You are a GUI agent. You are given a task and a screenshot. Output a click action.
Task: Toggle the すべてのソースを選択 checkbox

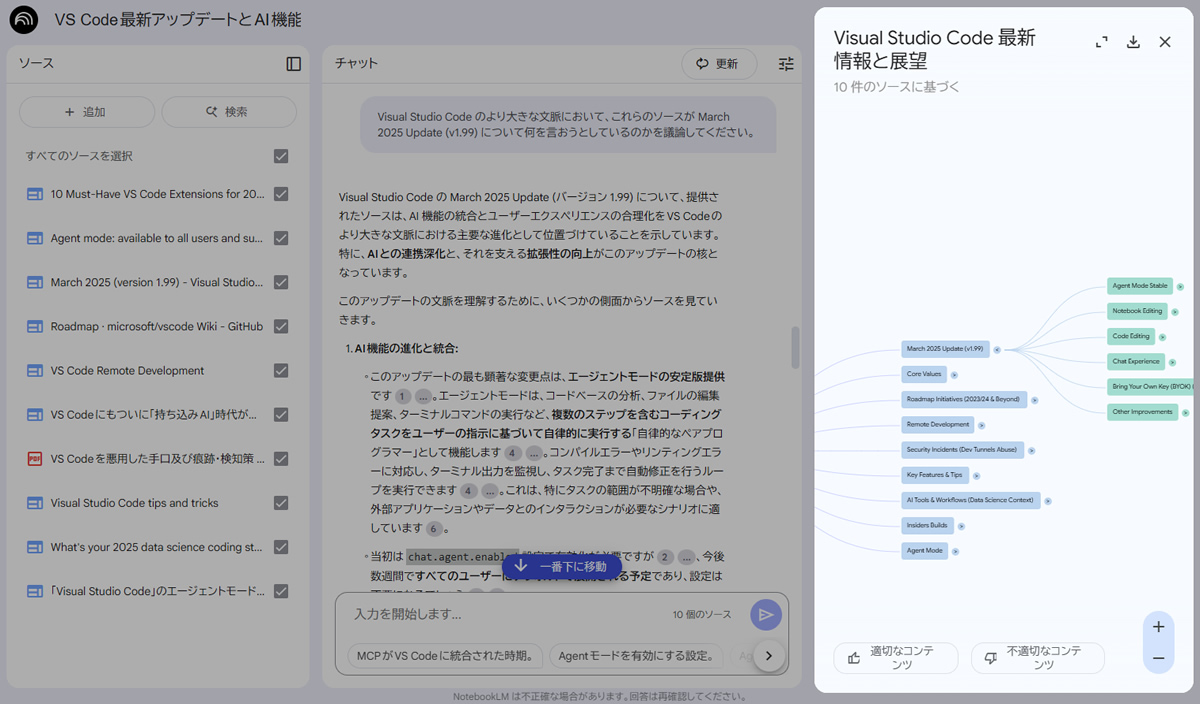[281, 156]
